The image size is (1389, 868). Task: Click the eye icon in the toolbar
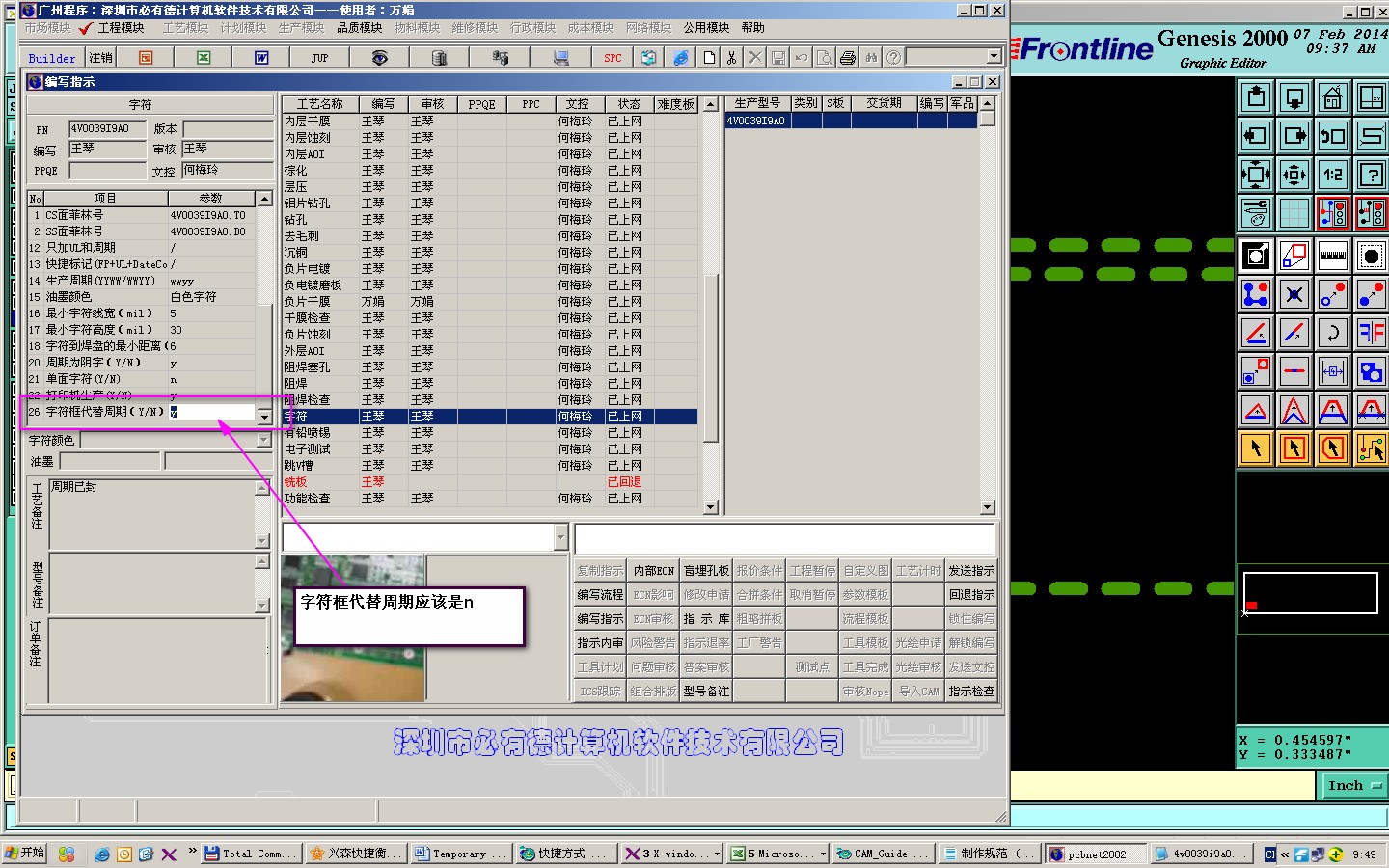[x=379, y=58]
